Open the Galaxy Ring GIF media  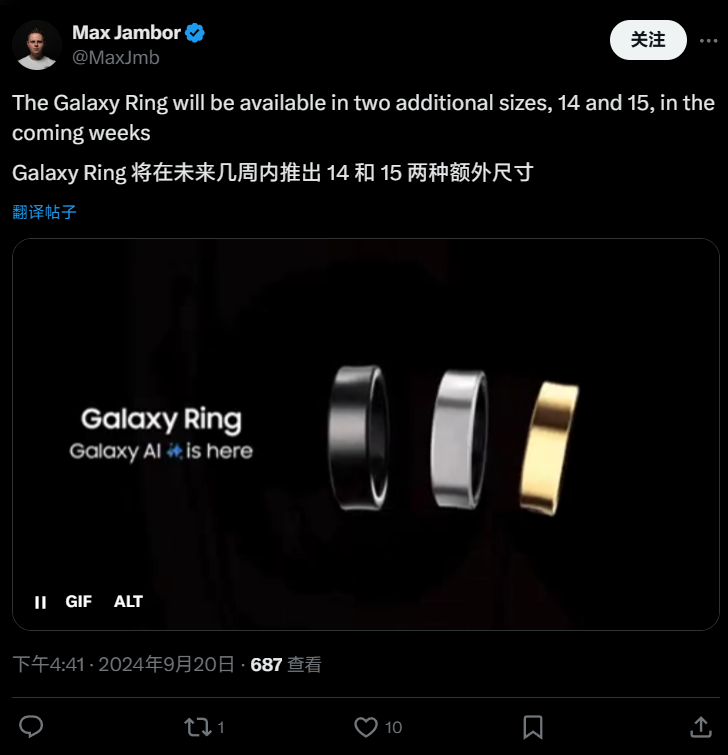pyautogui.click(x=365, y=434)
